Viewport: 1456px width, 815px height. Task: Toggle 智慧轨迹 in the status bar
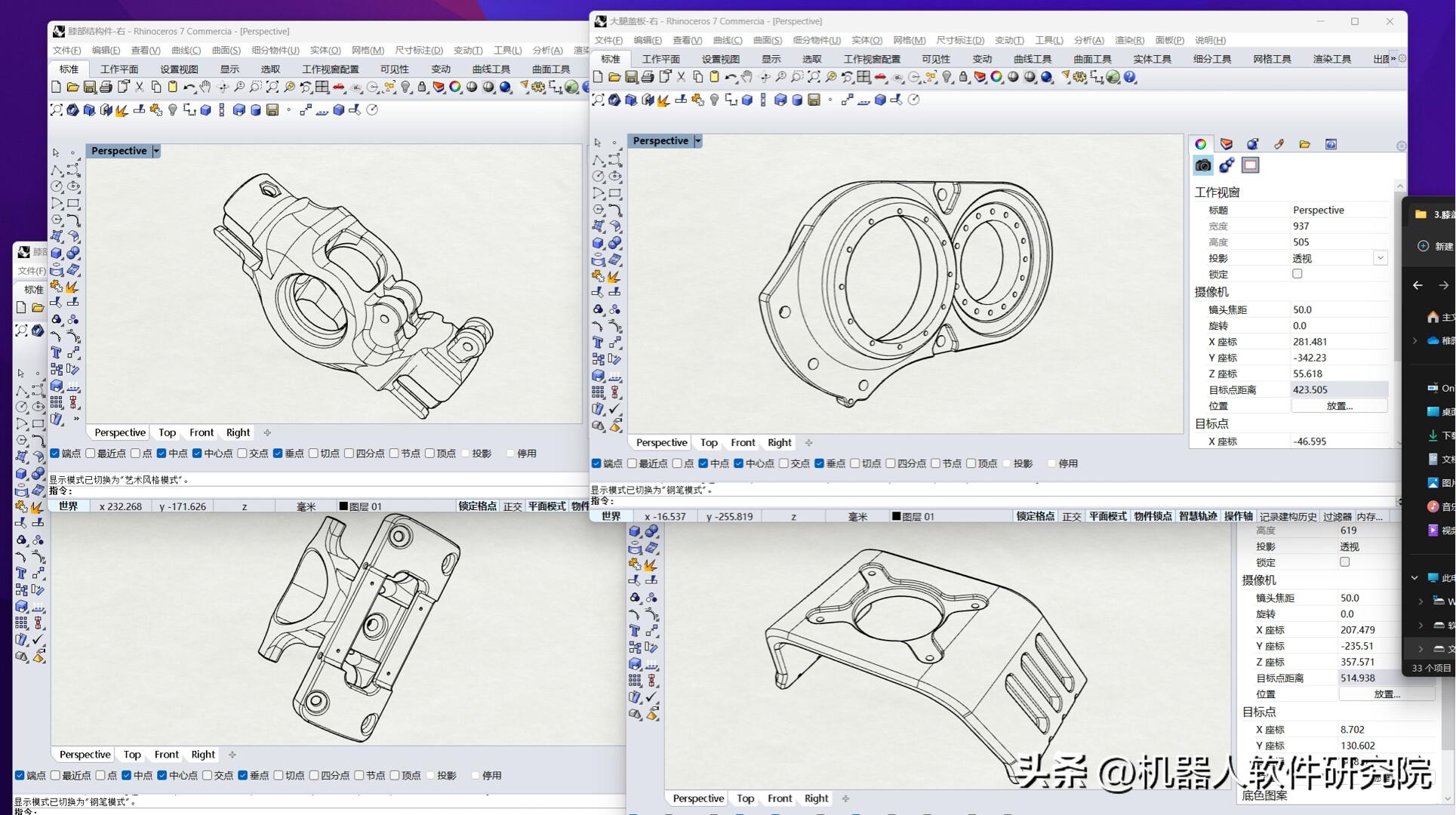coord(1198,516)
